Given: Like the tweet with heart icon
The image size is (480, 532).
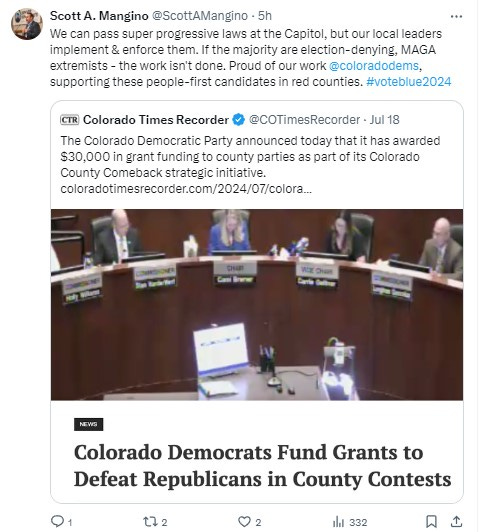Looking at the screenshot, I should coord(244,521).
